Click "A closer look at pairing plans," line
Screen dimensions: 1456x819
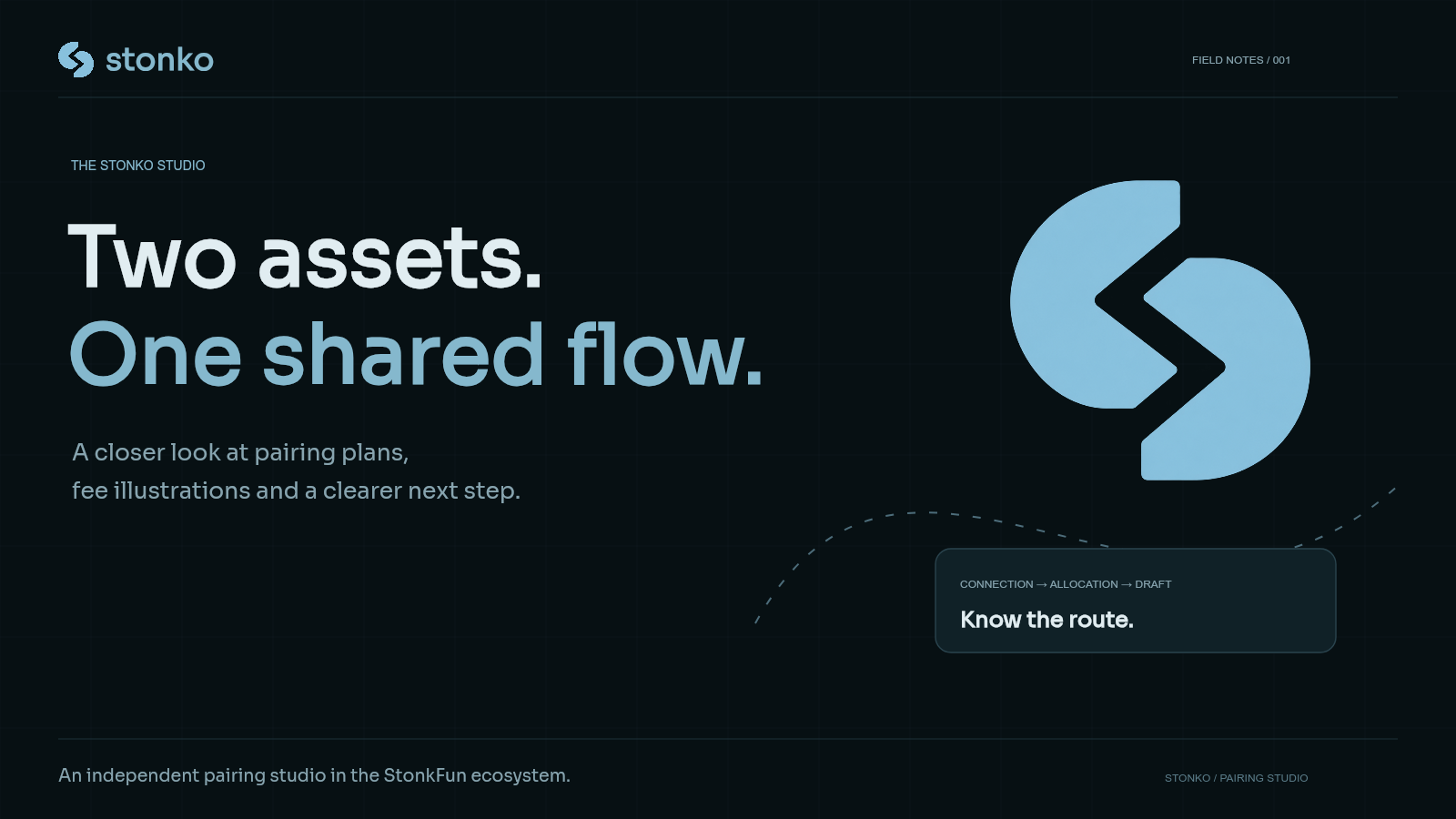coord(240,452)
